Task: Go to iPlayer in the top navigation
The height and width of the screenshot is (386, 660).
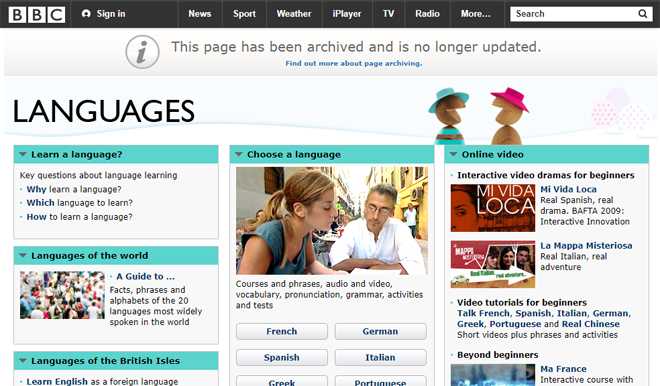Action: (x=347, y=14)
